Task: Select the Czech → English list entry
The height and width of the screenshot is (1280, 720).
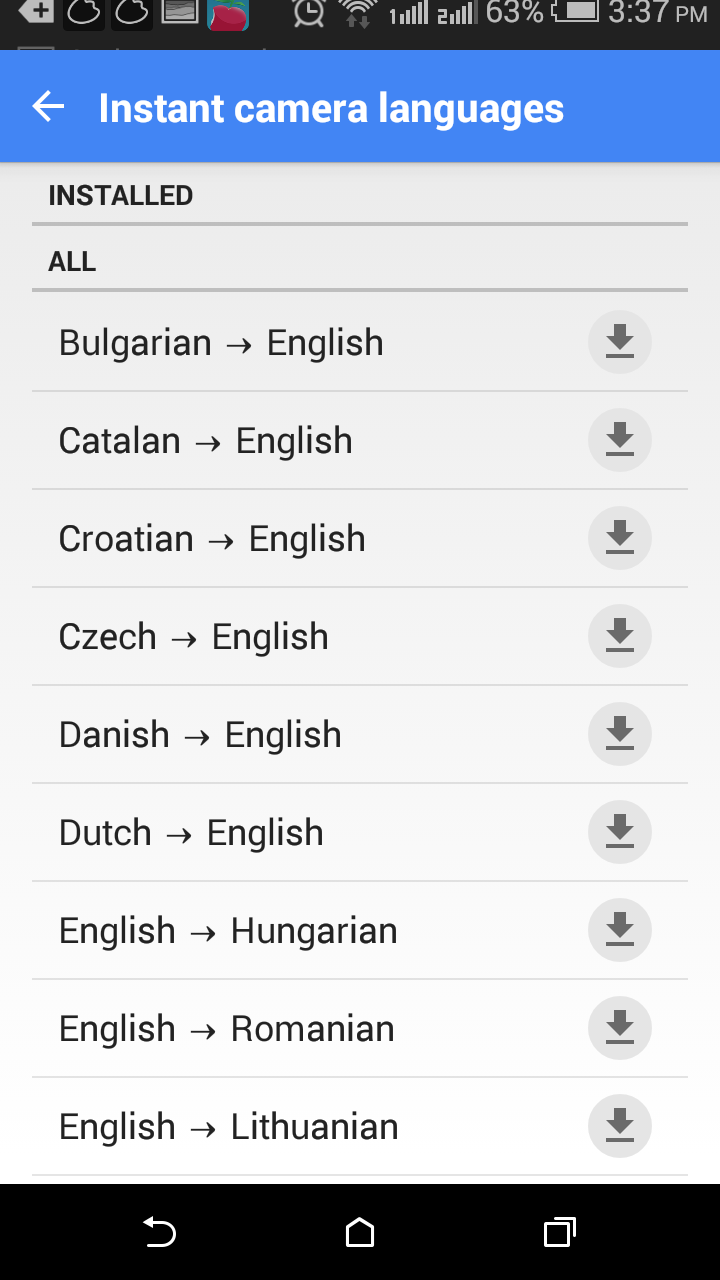Action: [x=360, y=636]
